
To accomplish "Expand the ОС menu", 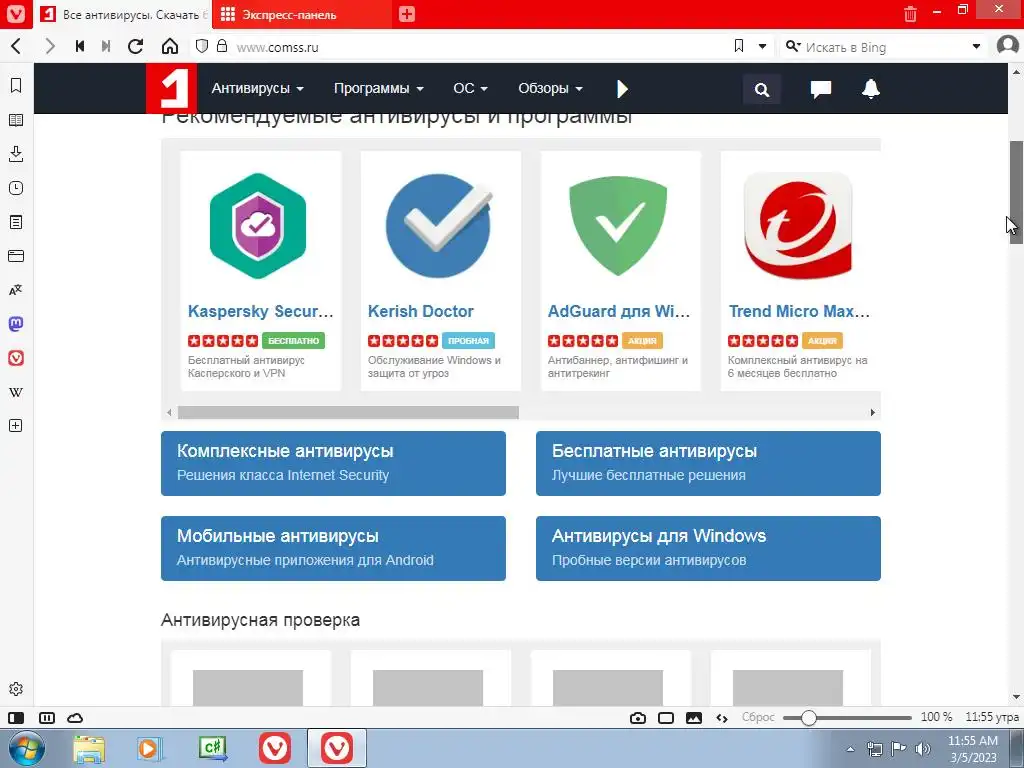I will 470,88.
